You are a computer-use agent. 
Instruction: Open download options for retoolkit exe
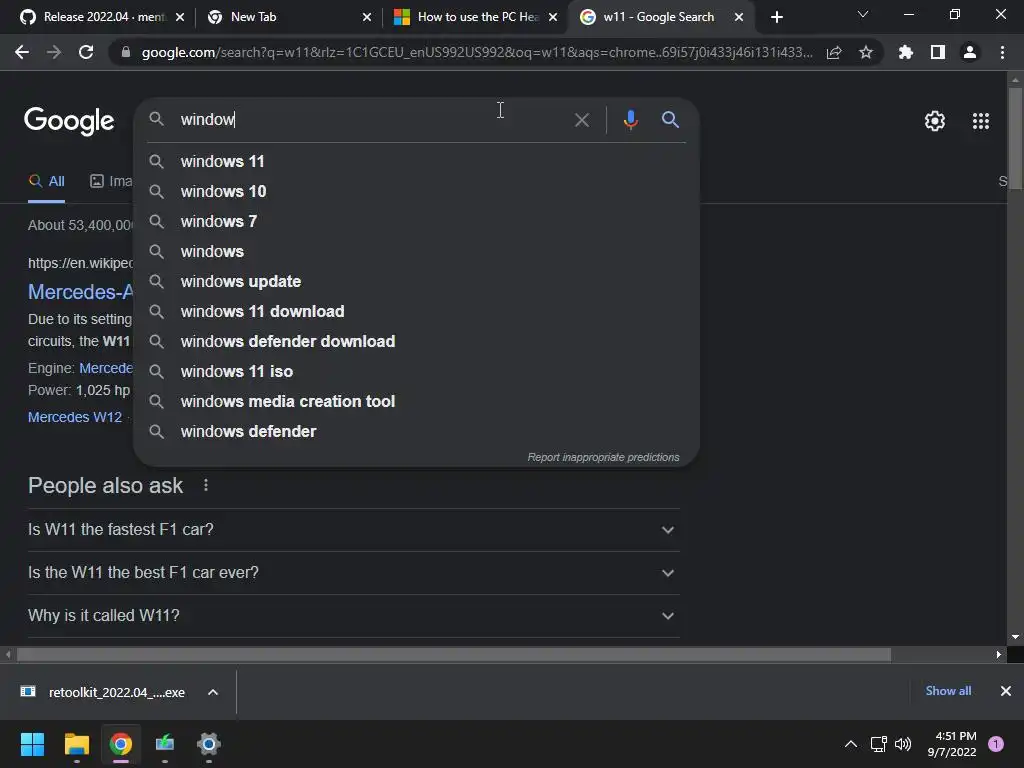[x=213, y=692]
